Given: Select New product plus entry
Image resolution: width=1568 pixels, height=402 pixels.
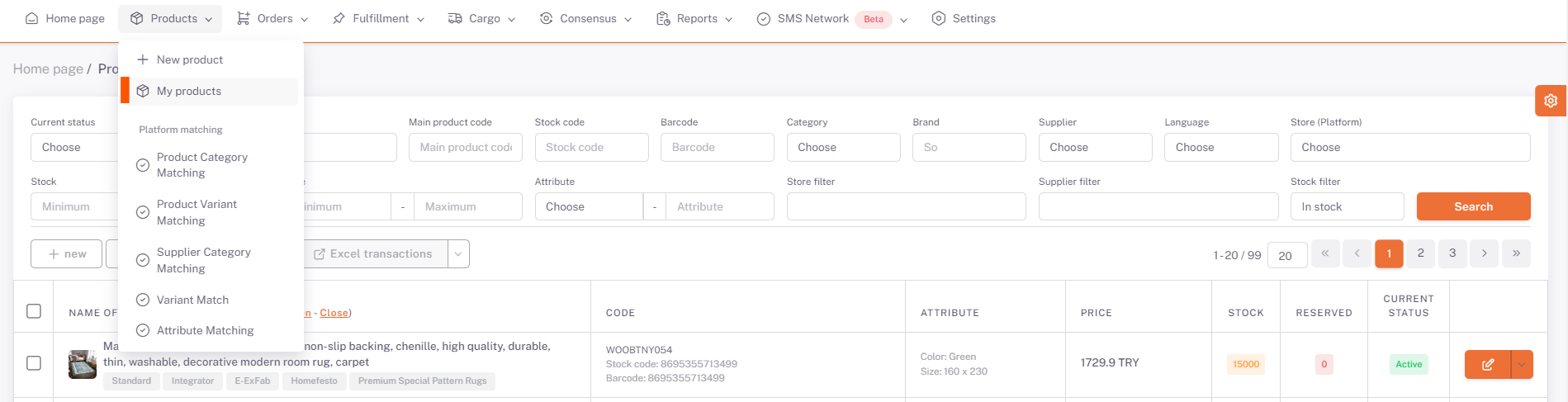Looking at the screenshot, I should click(181, 59).
